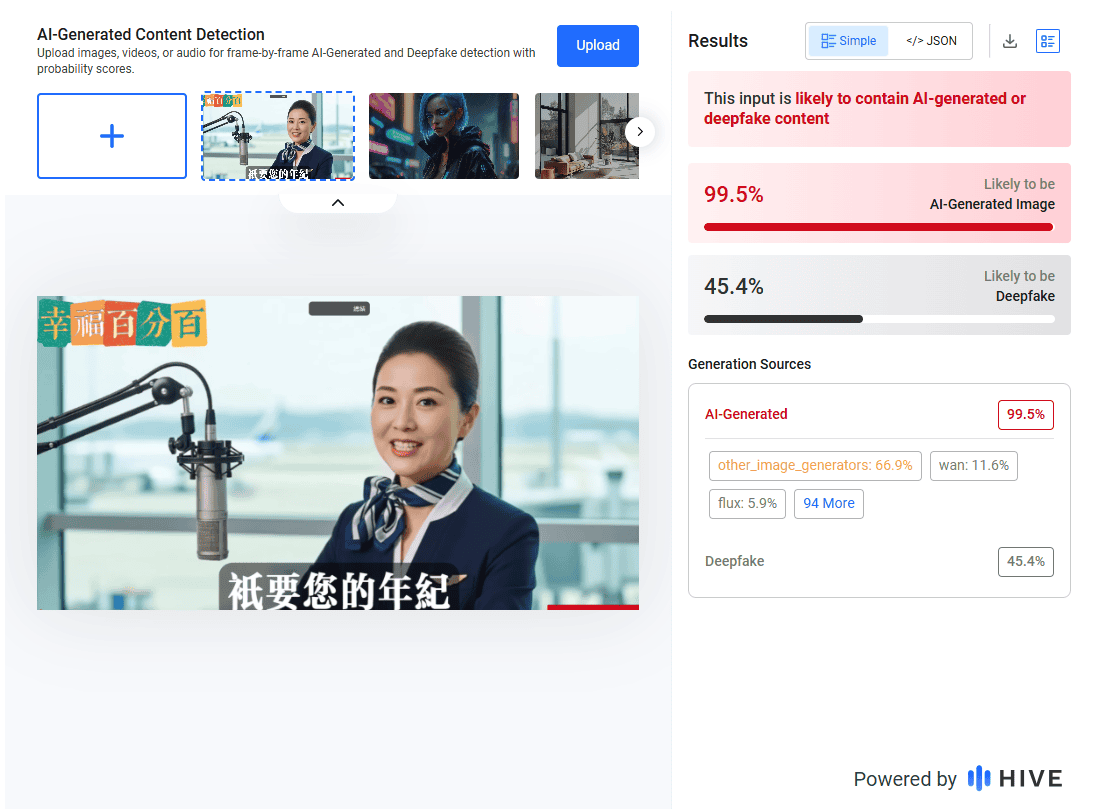Click the plus icon to add media
This screenshot has height=809, width=1101.
(112, 136)
